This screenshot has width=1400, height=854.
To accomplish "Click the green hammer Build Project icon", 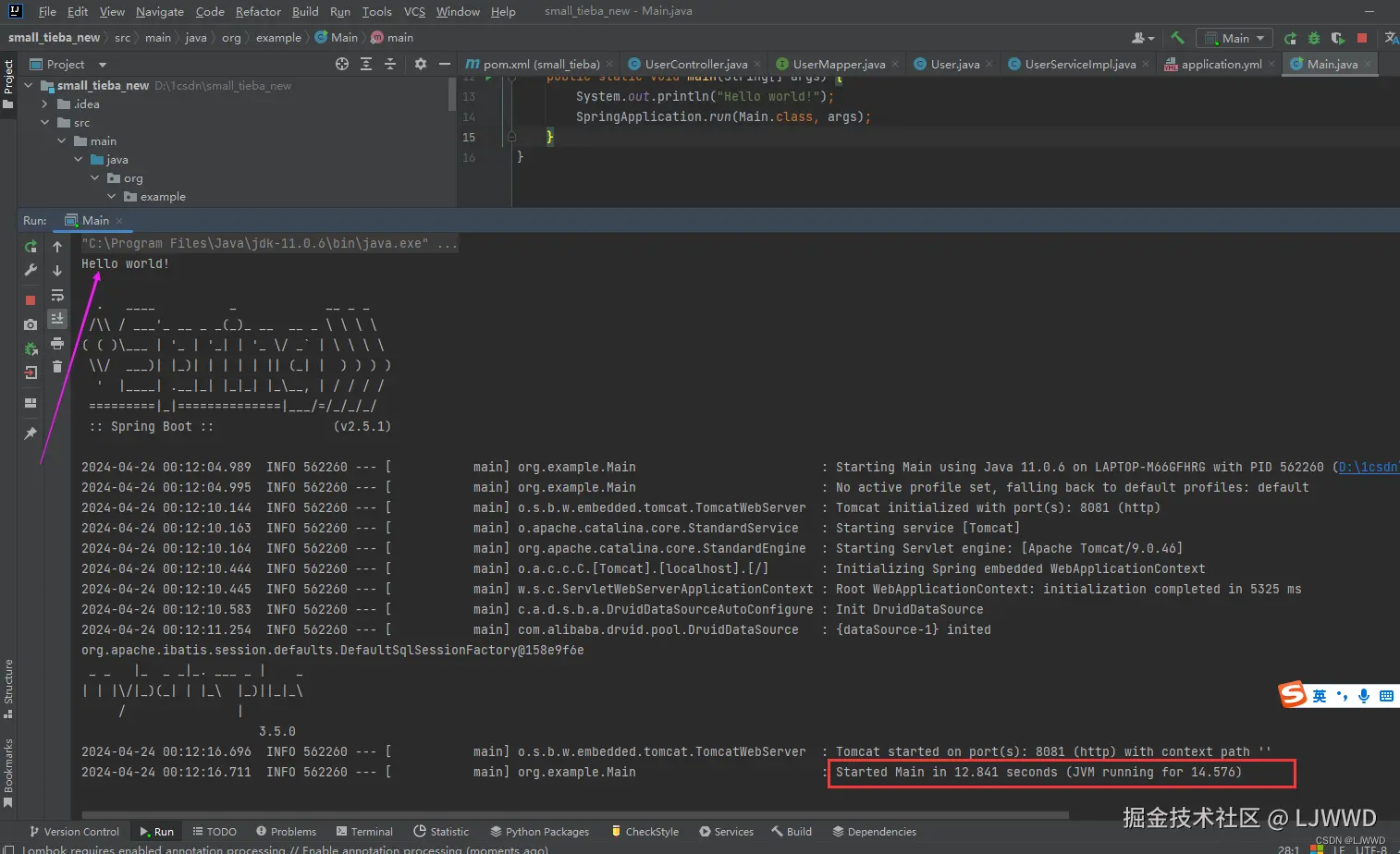I will (x=1177, y=38).
